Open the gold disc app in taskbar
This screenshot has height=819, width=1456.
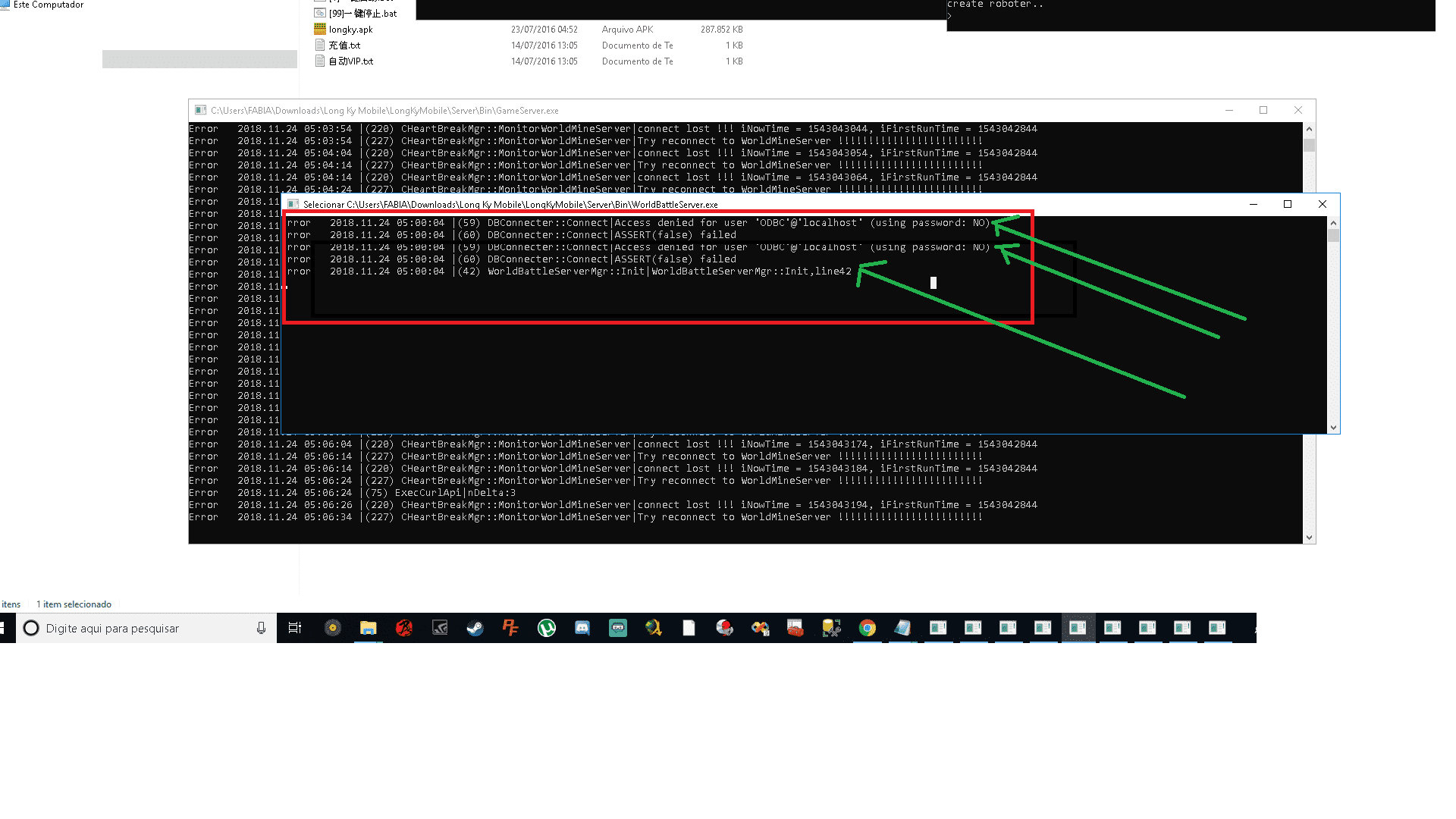tap(333, 628)
